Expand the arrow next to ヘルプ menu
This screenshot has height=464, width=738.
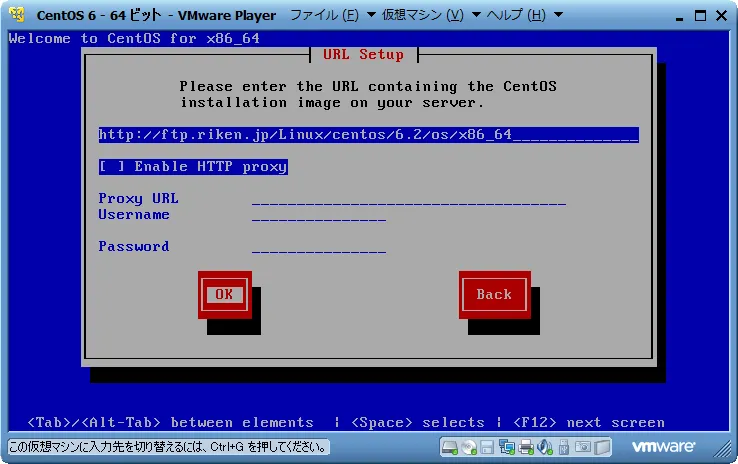(558, 15)
